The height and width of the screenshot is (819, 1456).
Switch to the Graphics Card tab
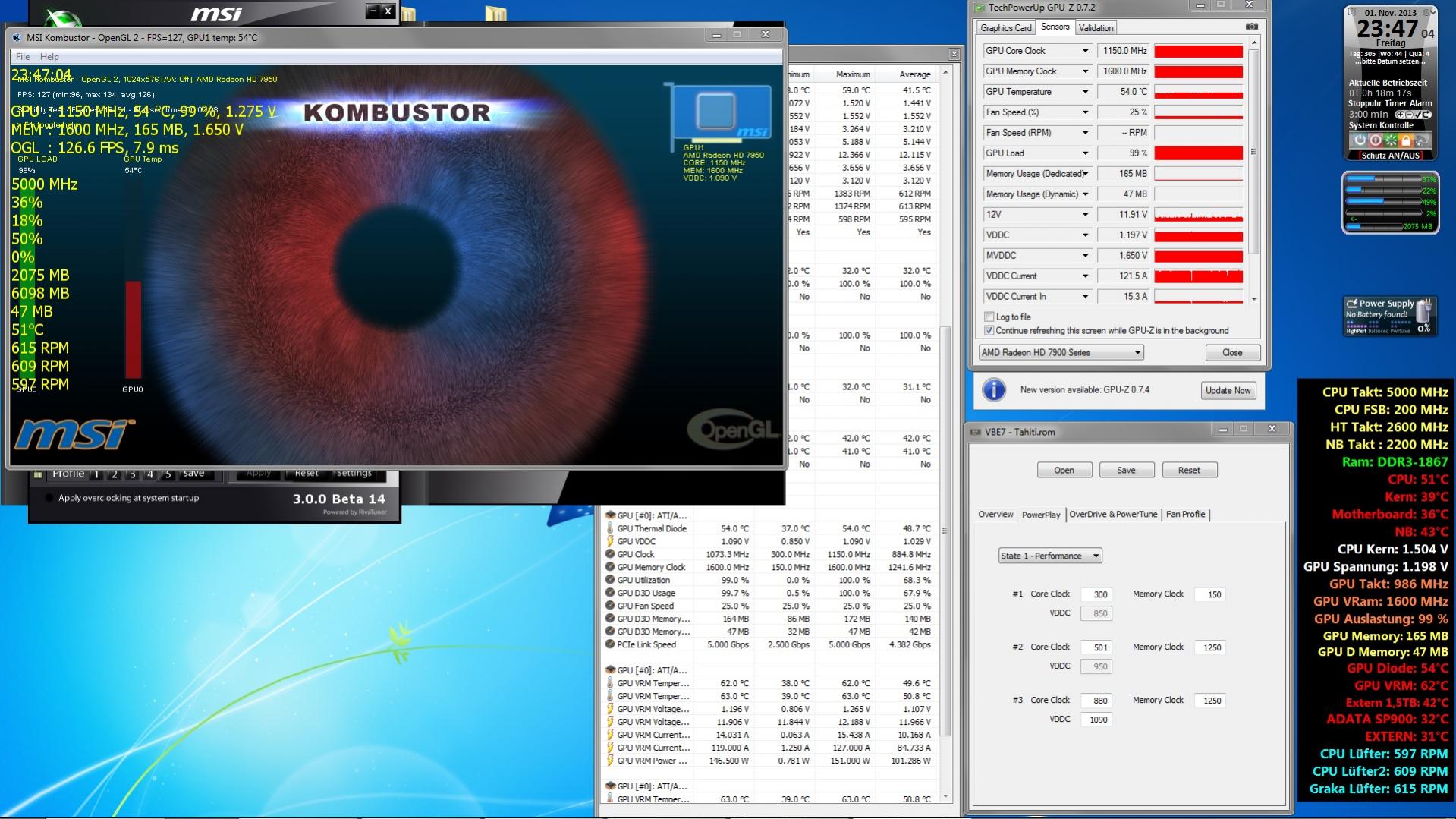(x=1006, y=28)
